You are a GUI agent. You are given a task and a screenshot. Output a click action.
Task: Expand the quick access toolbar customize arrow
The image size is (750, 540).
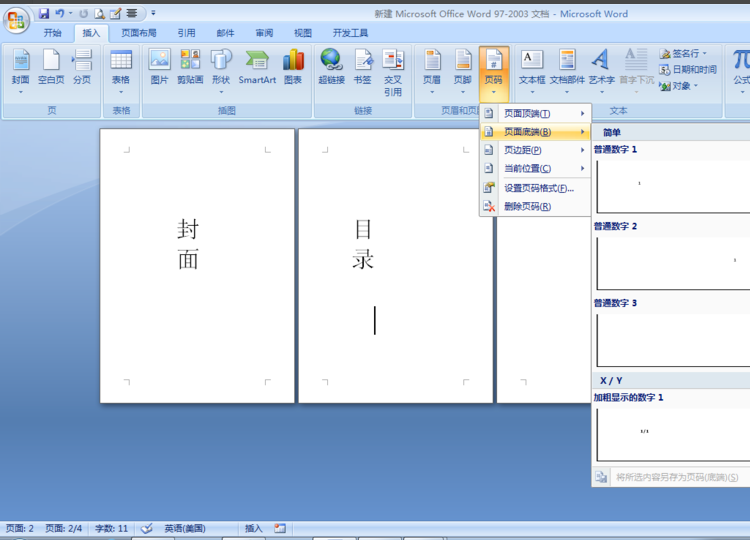pyautogui.click(x=153, y=13)
